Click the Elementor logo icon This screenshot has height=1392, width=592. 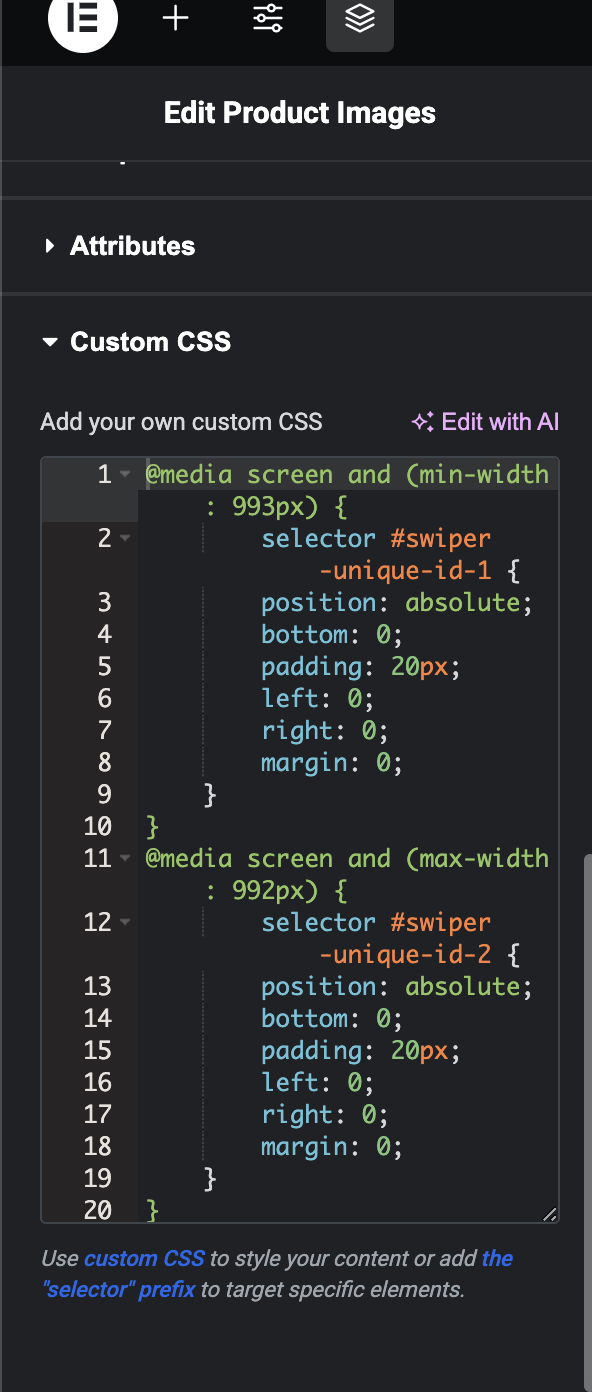click(x=83, y=20)
